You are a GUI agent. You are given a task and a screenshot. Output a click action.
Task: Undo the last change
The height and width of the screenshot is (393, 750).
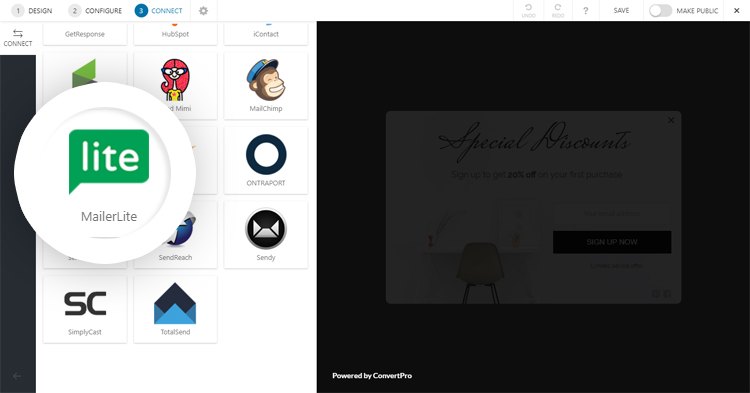point(529,11)
